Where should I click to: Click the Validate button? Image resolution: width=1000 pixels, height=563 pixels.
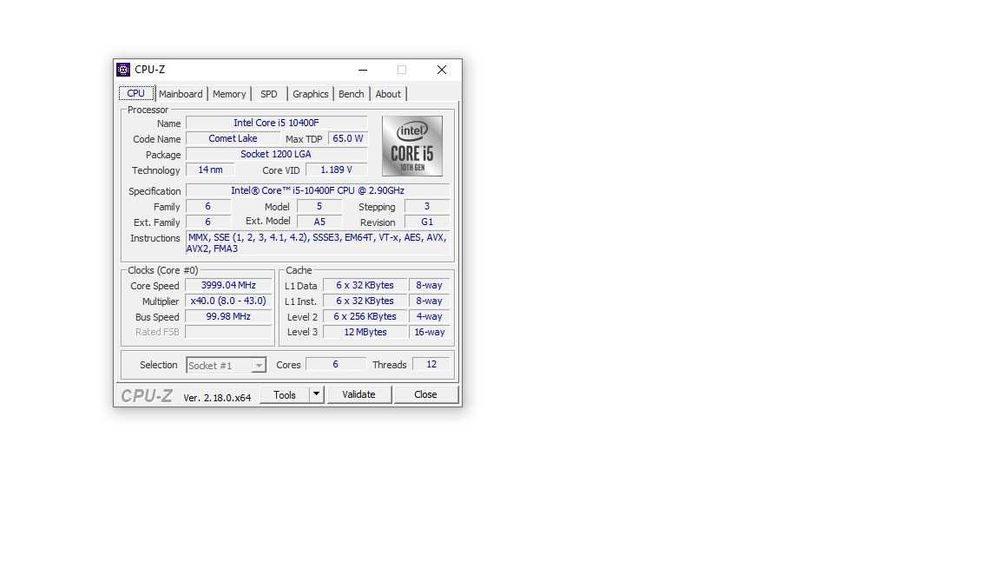(358, 395)
